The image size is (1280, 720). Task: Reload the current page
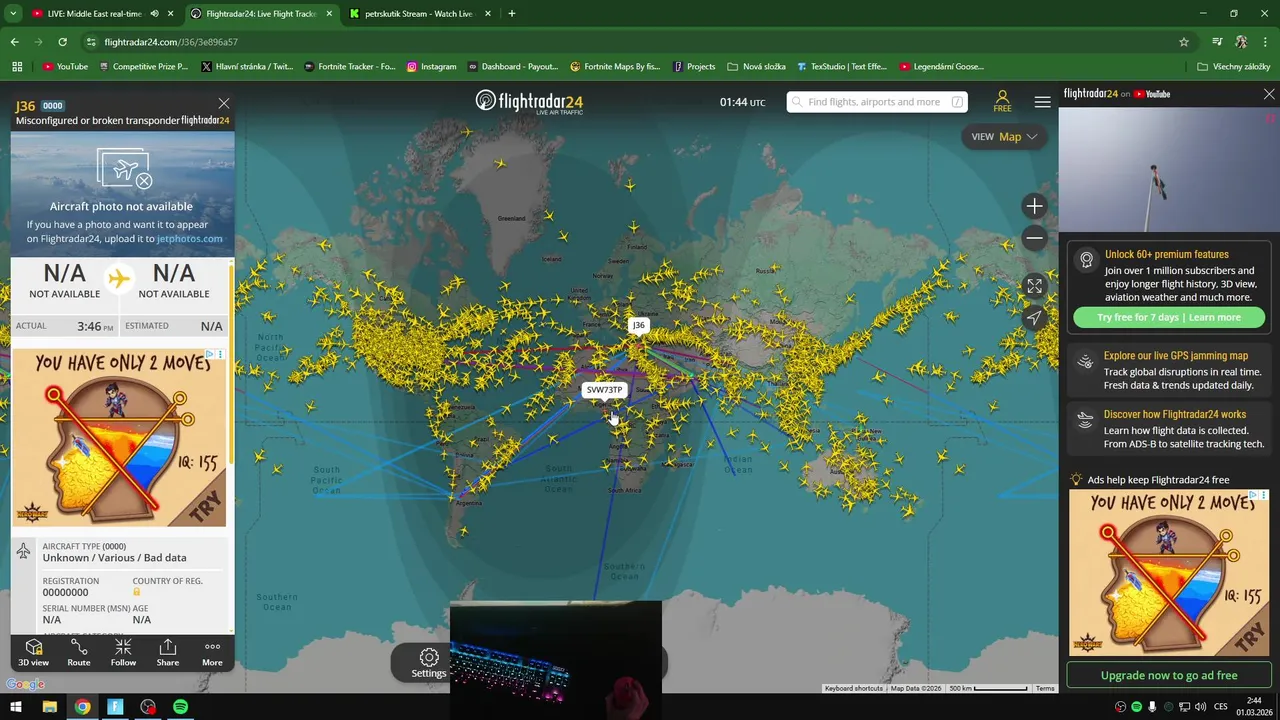62,42
